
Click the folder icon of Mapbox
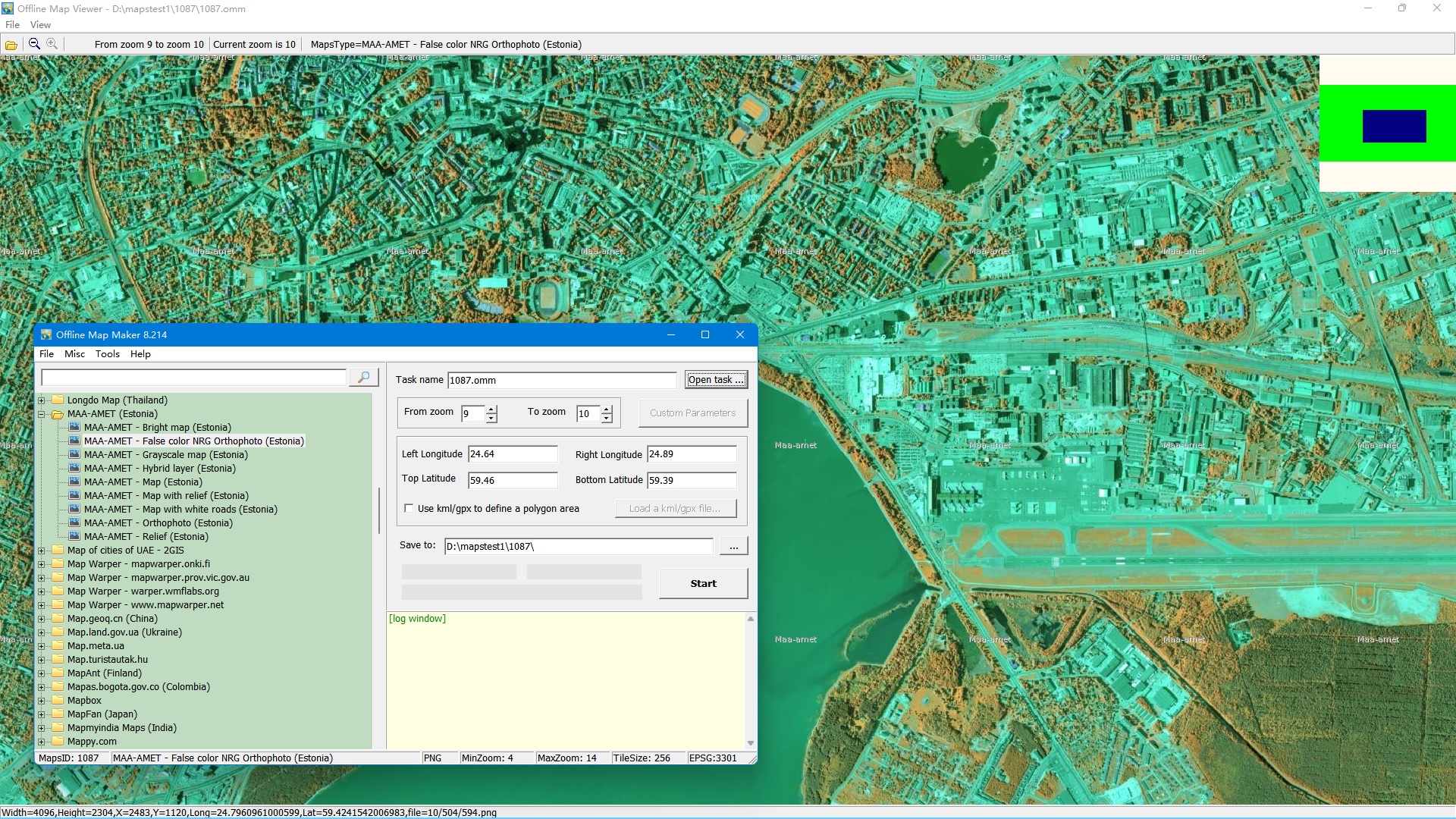pyautogui.click(x=58, y=700)
